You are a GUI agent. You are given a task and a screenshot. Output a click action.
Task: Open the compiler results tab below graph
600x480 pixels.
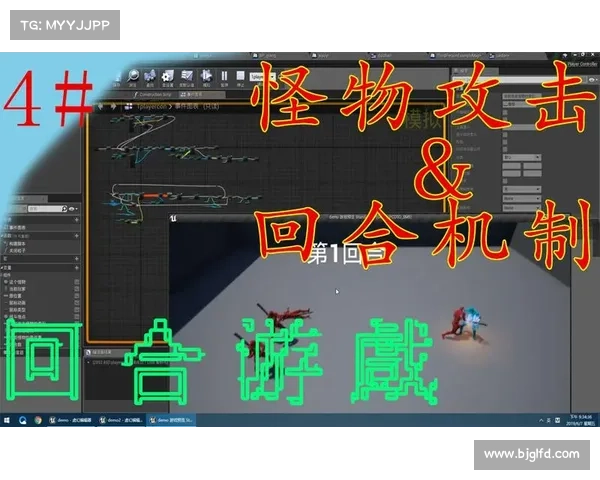99,352
